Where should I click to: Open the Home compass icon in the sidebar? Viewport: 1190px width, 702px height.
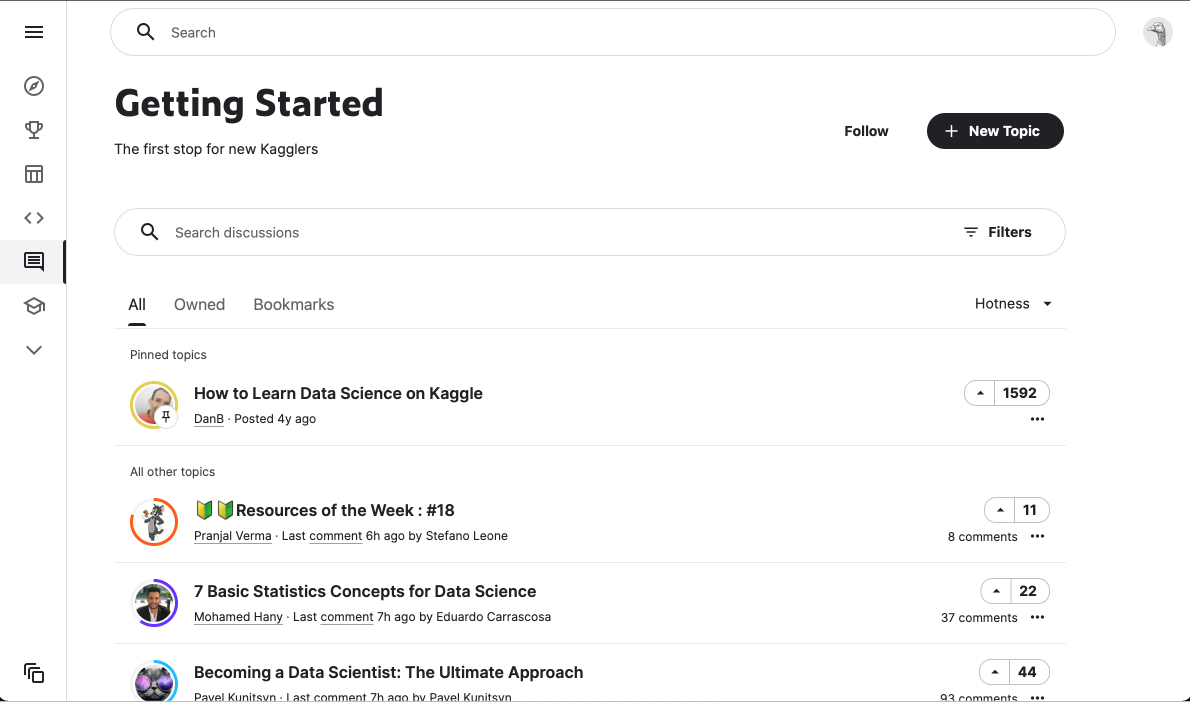click(x=33, y=86)
